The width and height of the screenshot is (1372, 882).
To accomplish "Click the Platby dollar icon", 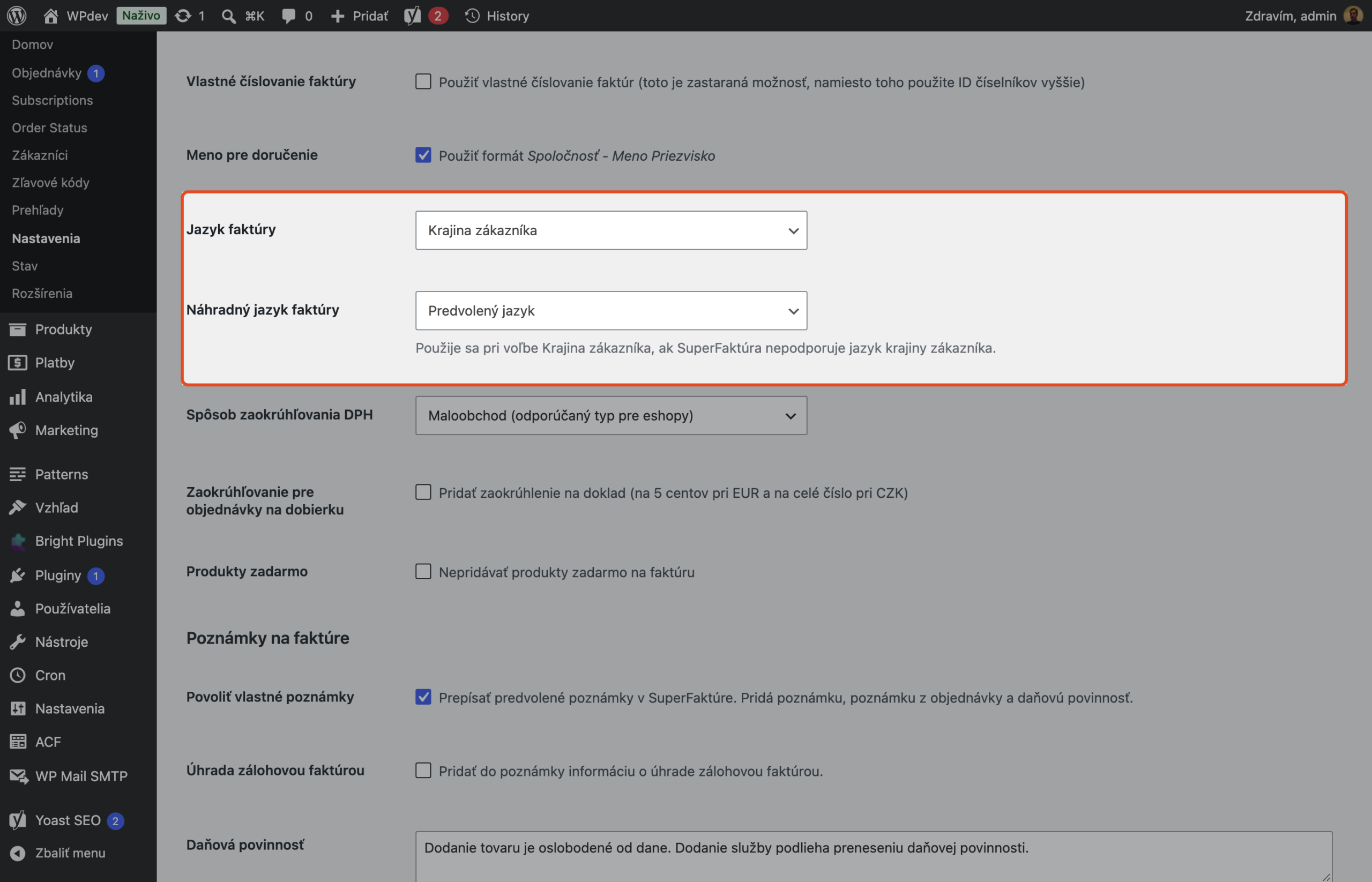I will point(18,363).
